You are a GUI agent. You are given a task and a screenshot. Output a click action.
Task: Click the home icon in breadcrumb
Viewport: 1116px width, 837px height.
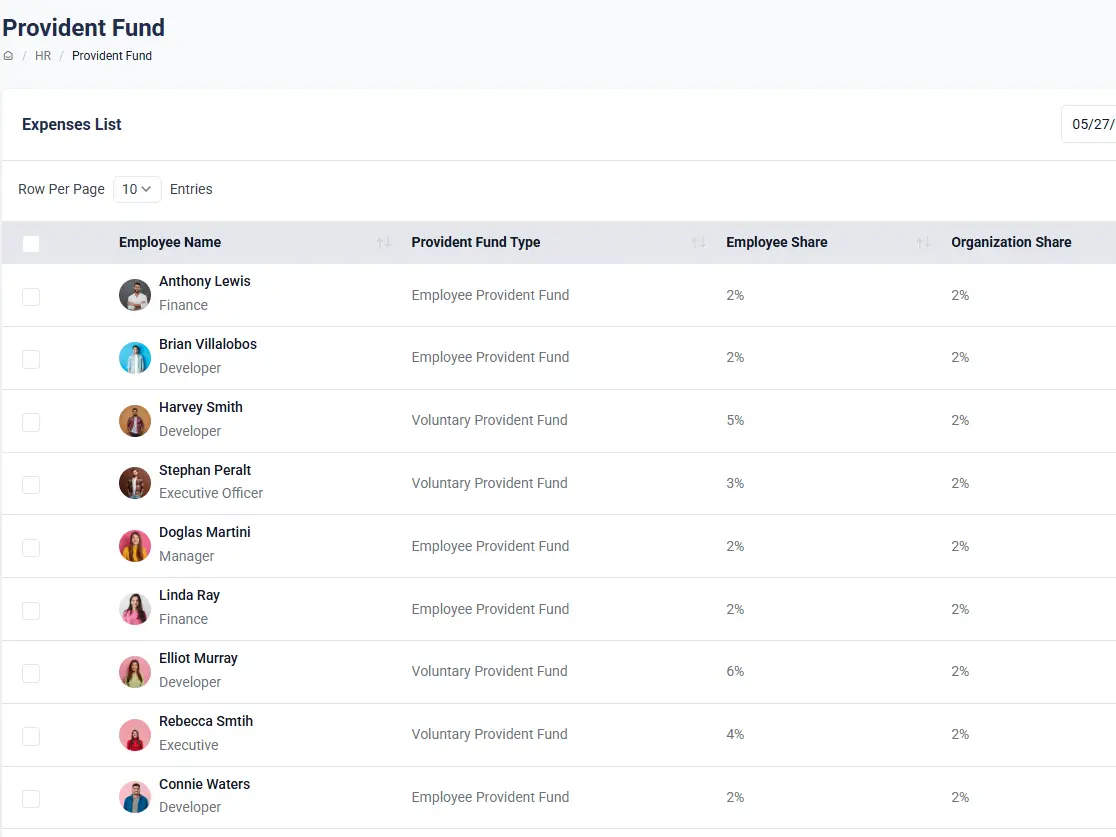pos(8,56)
